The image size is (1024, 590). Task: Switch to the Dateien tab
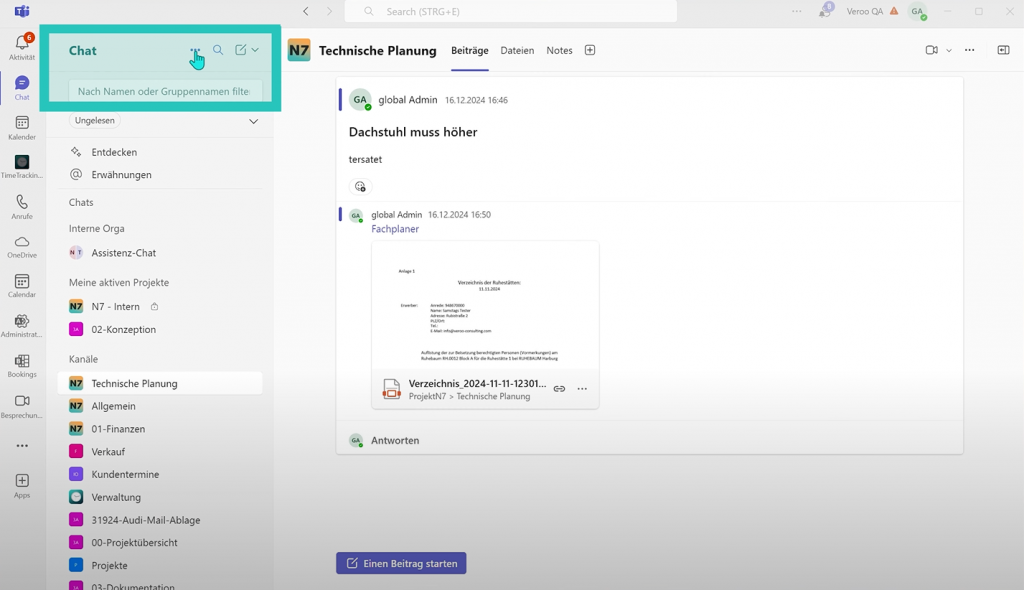[x=517, y=50]
